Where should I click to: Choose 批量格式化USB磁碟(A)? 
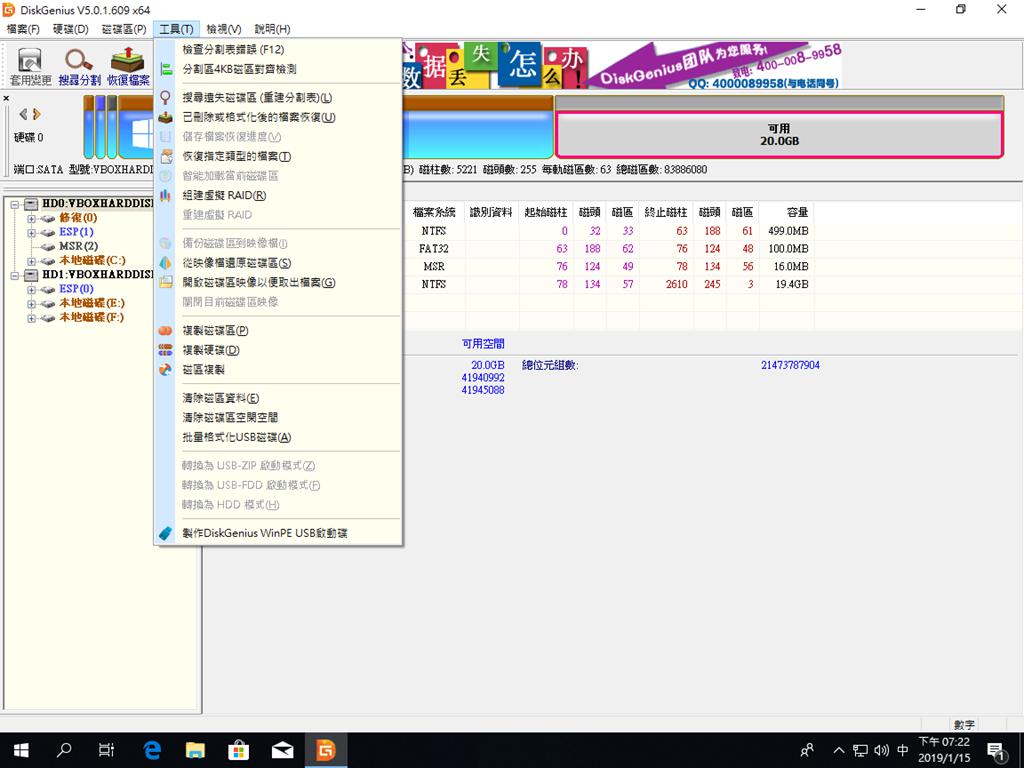coord(278,438)
